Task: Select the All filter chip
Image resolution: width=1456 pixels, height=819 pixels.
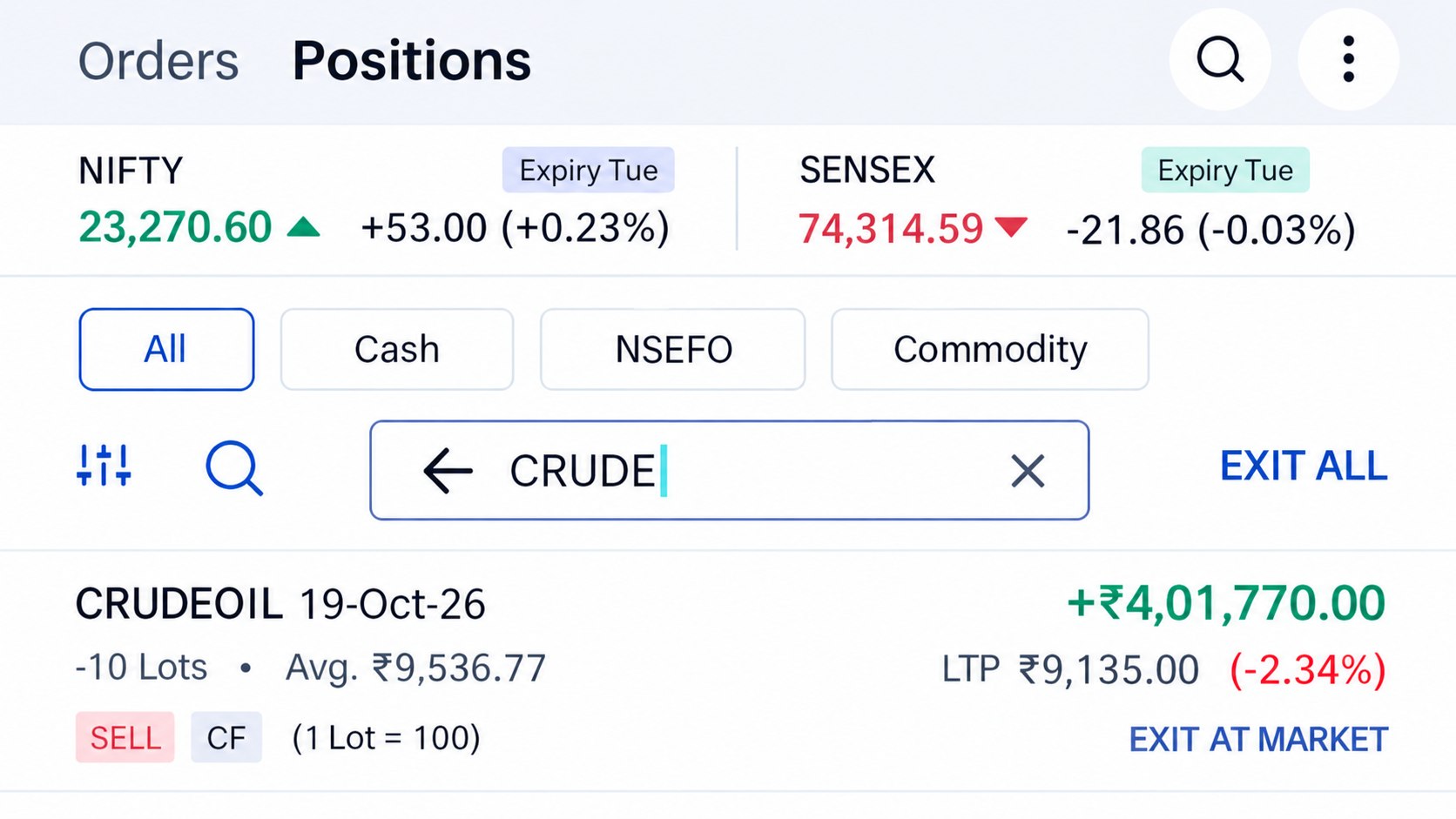Action: click(166, 349)
